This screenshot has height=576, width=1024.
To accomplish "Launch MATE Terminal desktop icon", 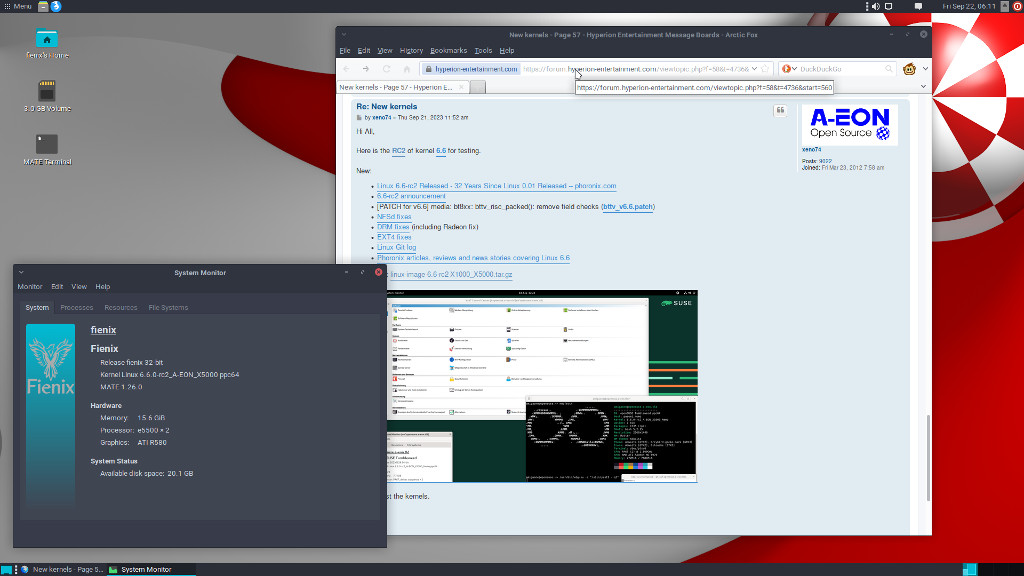I will point(46,149).
